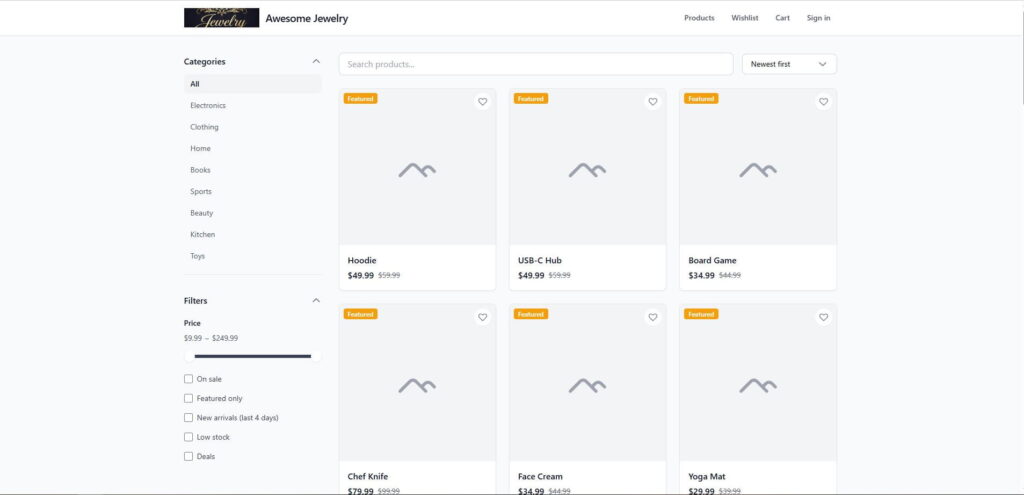Enable the On sale filter
Image resolution: width=1024 pixels, height=495 pixels.
[x=189, y=379]
